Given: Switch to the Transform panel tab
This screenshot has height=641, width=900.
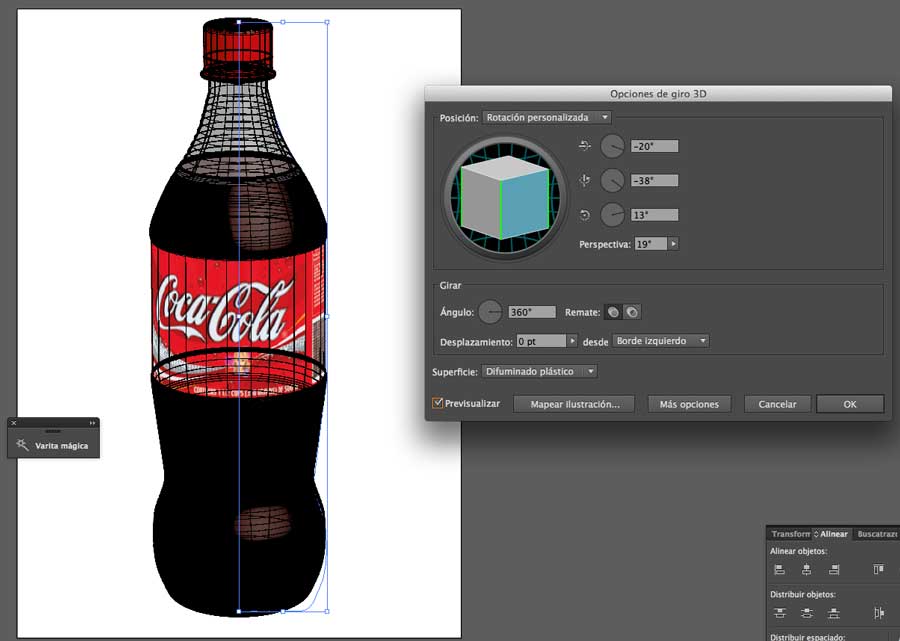Looking at the screenshot, I should click(x=790, y=534).
